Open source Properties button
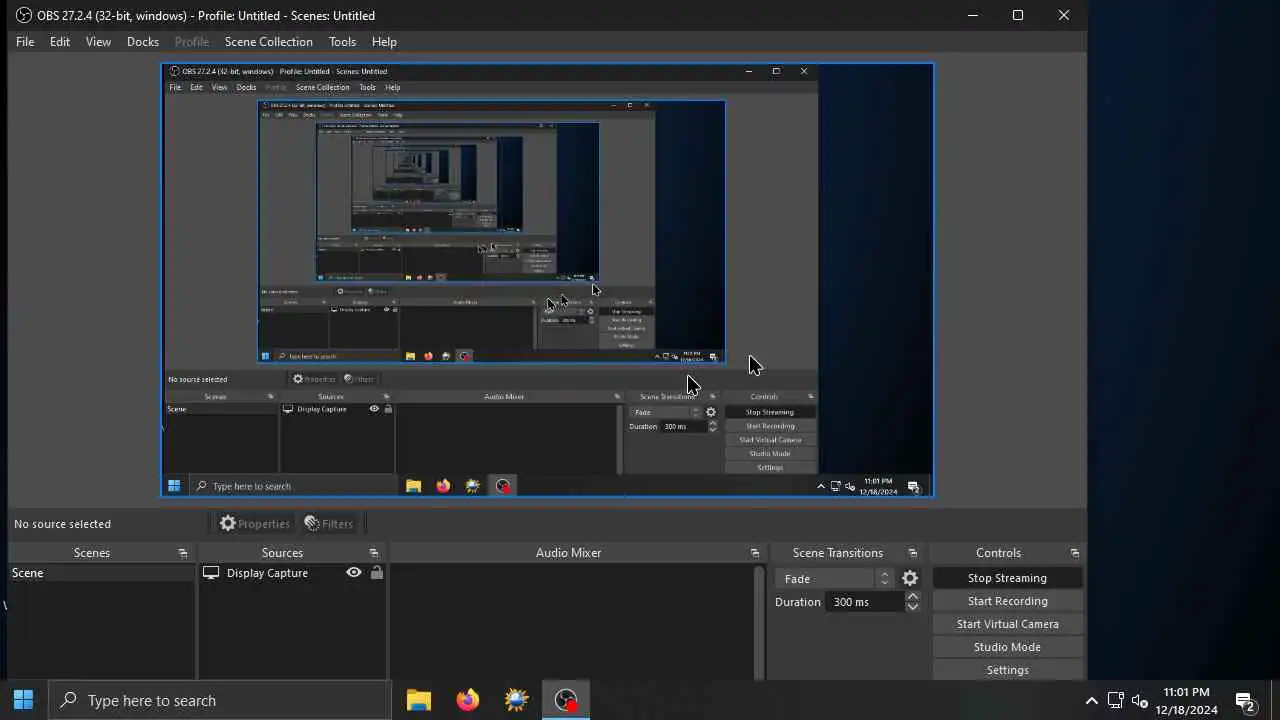This screenshot has width=1280, height=720. tap(255, 523)
